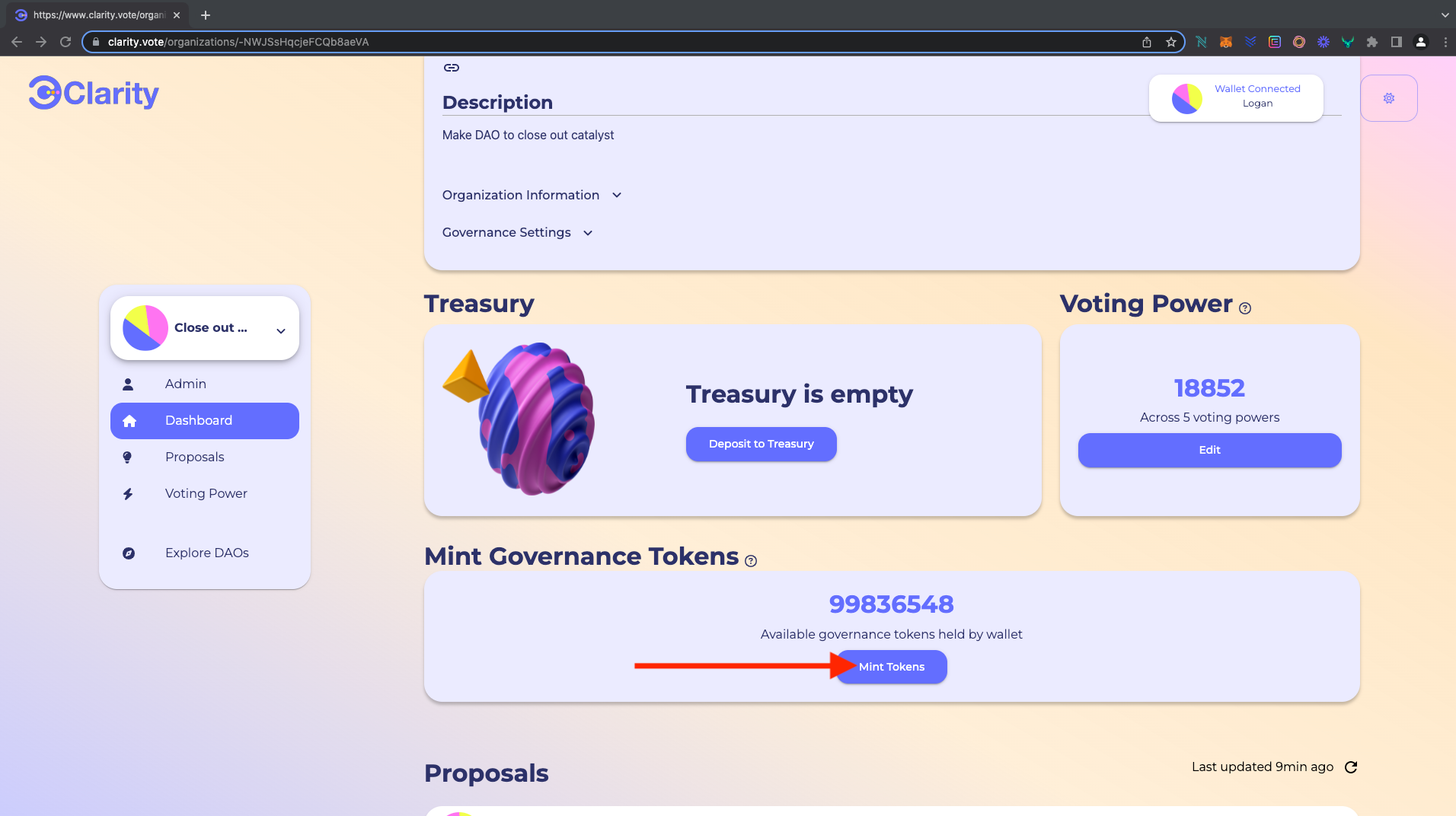This screenshot has width=1456, height=816.
Task: Click the Deposit to Treasury button
Action: point(761,444)
